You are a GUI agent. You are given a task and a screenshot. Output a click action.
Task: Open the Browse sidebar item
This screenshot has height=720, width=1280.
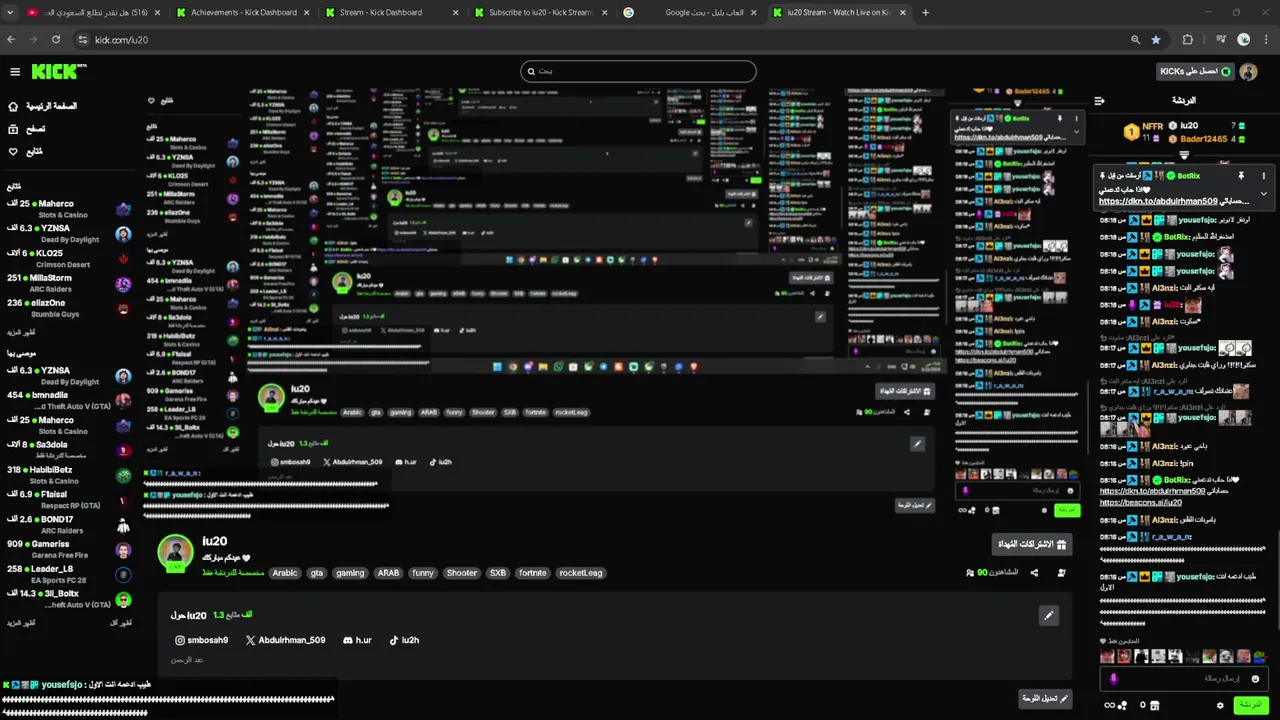pyautogui.click(x=26, y=129)
